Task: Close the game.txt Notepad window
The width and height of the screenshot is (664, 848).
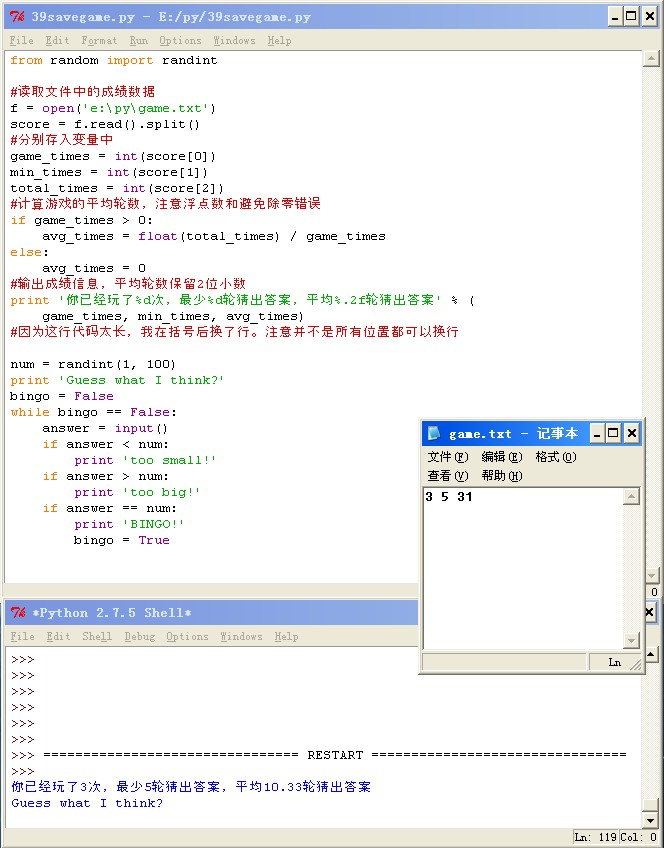Action: tap(631, 433)
